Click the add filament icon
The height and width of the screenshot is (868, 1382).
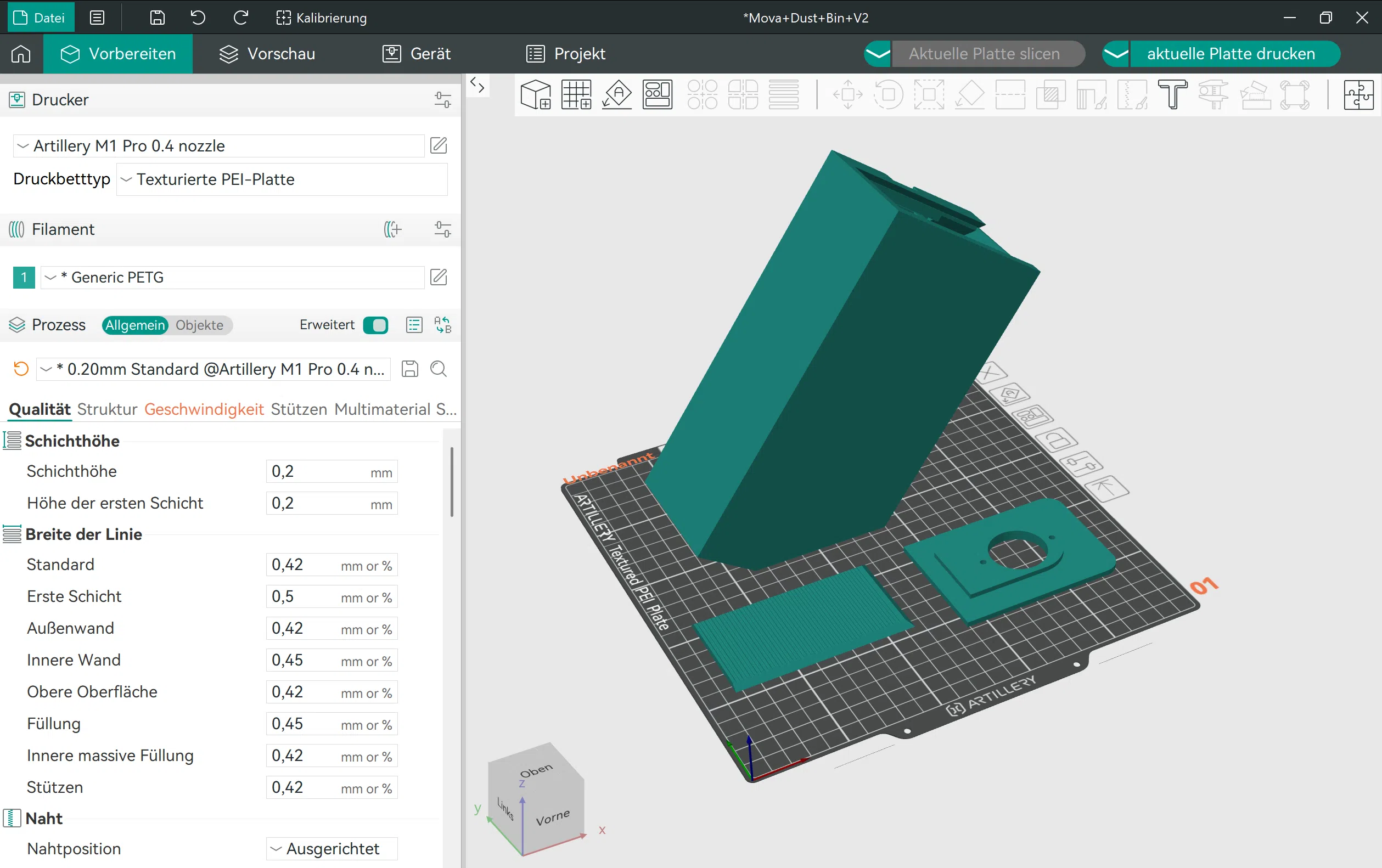coord(393,229)
